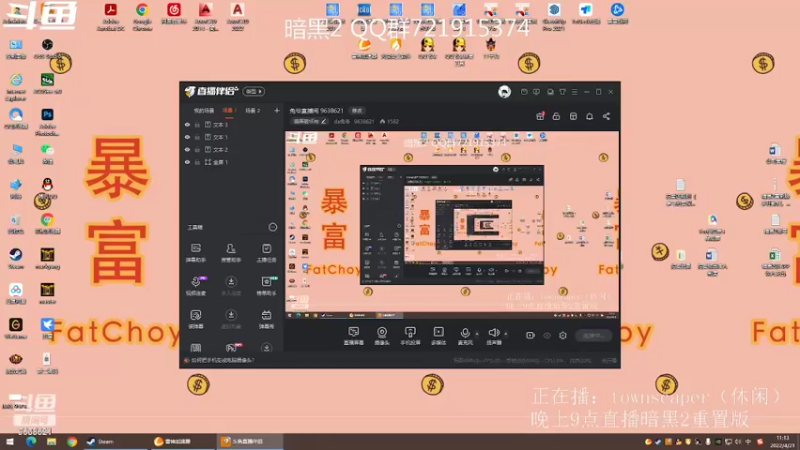The height and width of the screenshot is (450, 800).
Task: Switch to the 场景2 scene tab
Action: (x=253, y=110)
